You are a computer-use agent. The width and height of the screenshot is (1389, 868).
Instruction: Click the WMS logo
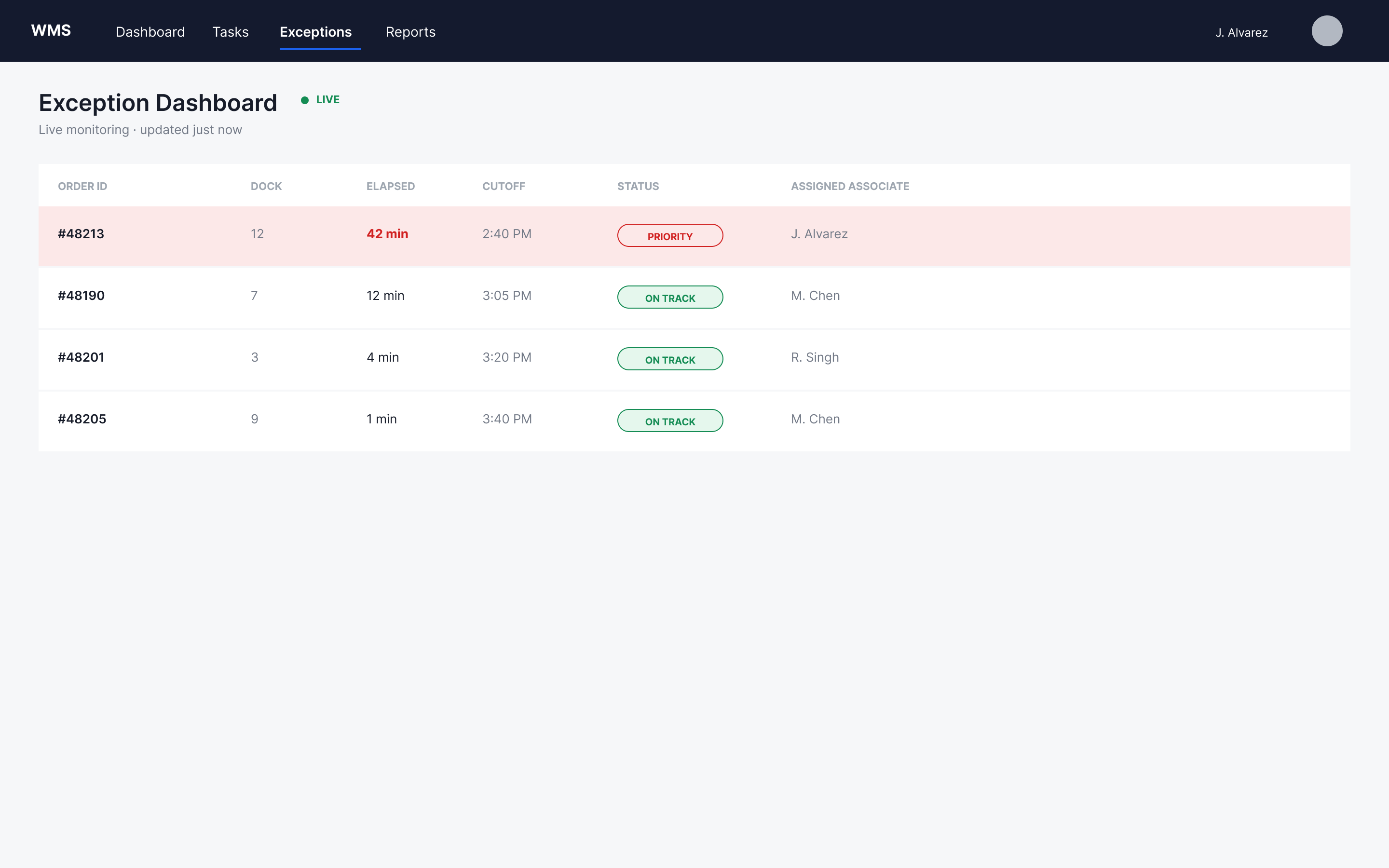click(51, 30)
